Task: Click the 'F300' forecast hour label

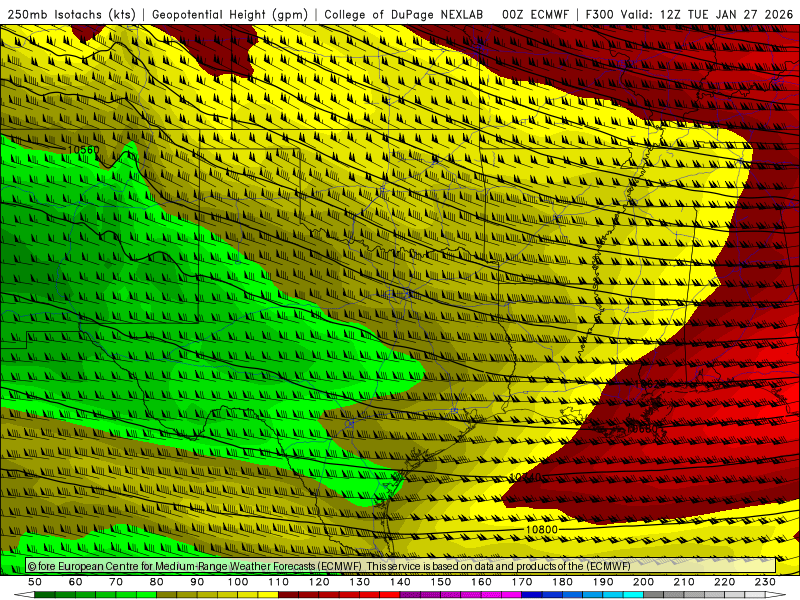Action: click(599, 14)
